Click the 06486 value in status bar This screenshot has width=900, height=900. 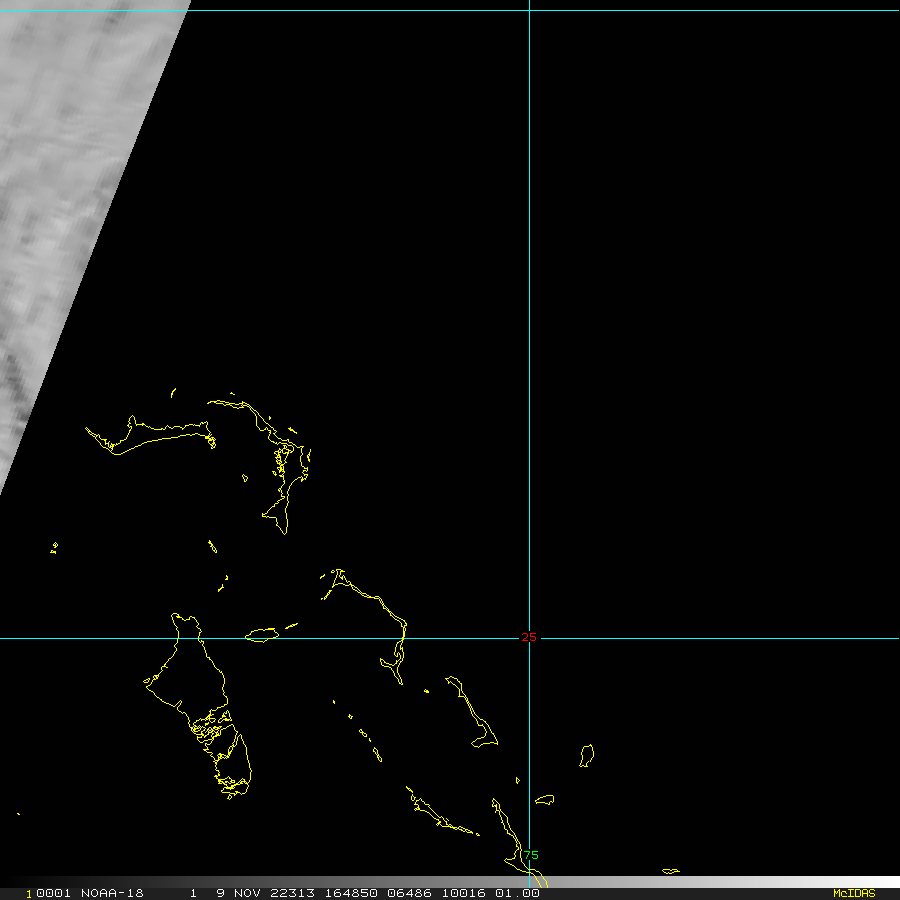click(408, 893)
